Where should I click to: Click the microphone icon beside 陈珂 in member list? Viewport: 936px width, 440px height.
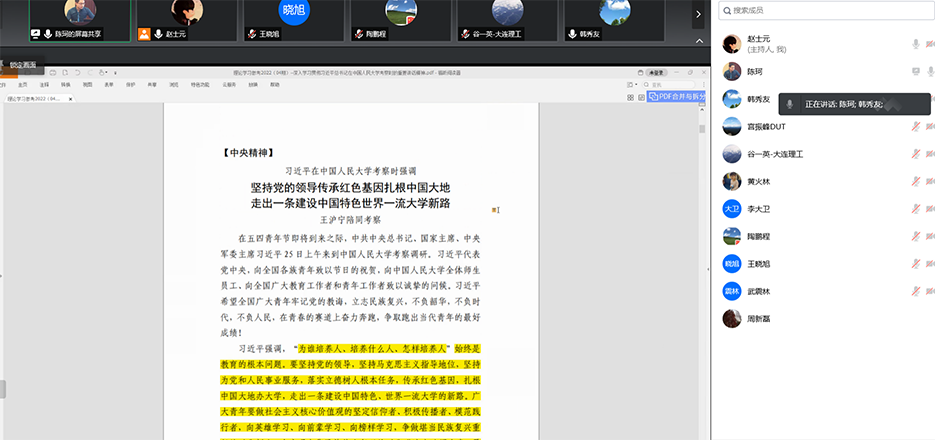pos(931,72)
